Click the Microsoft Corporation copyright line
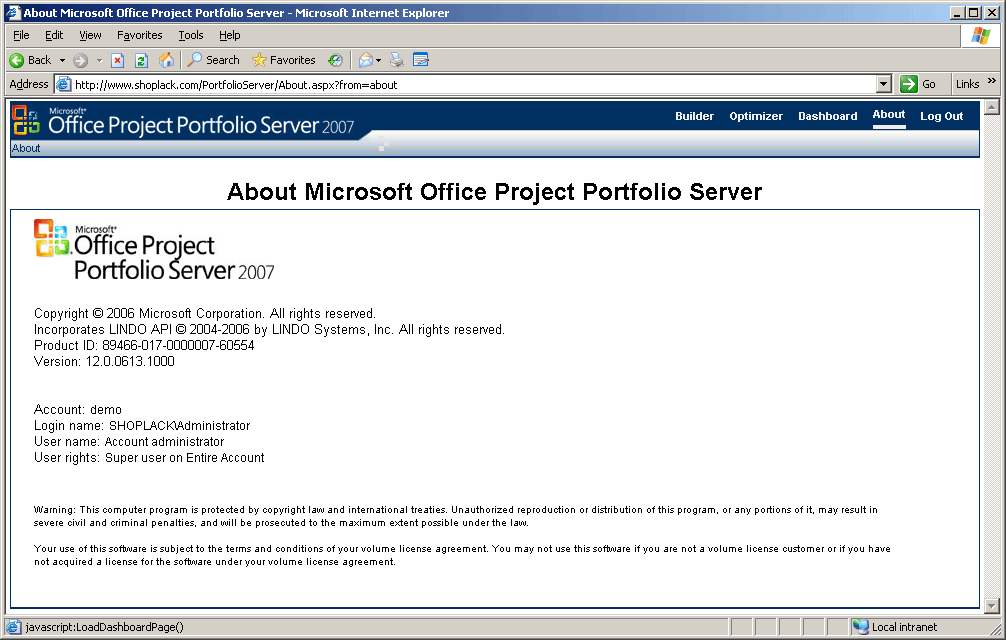Image resolution: width=1006 pixels, height=640 pixels. [205, 314]
